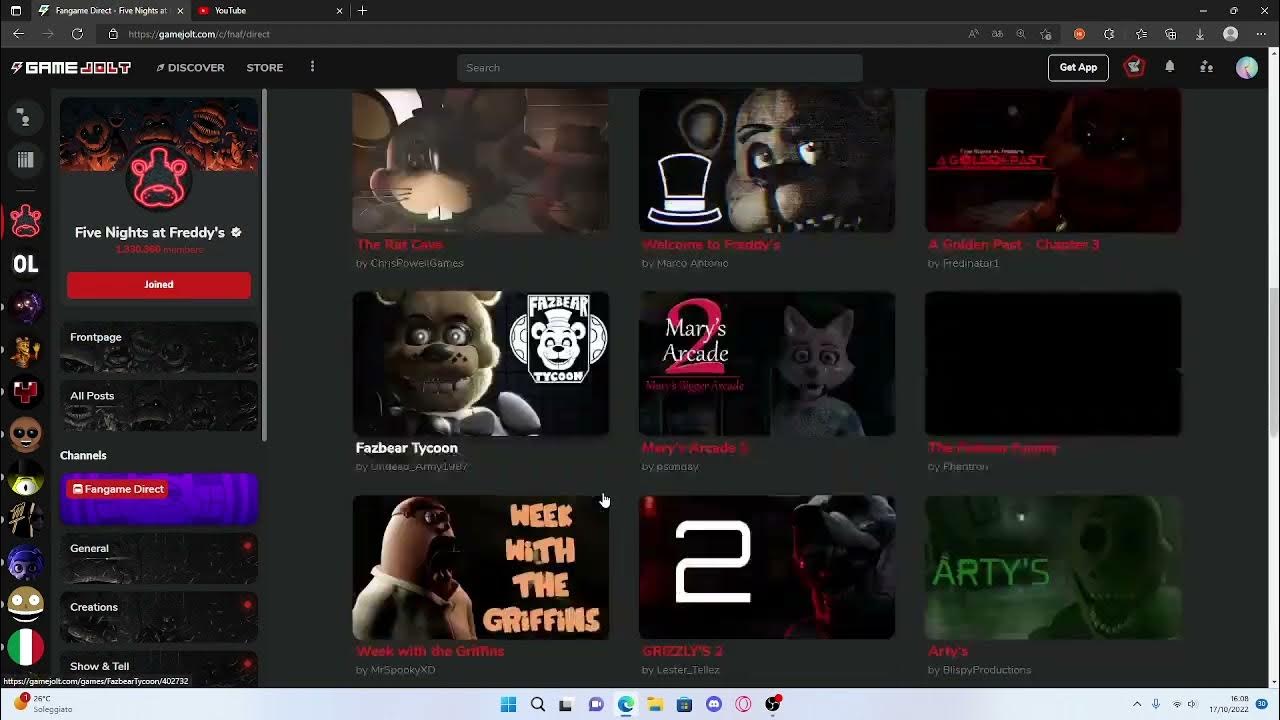Click the sidebar channel list scrollbar
1280x720 pixels.
pyautogui.click(x=265, y=265)
